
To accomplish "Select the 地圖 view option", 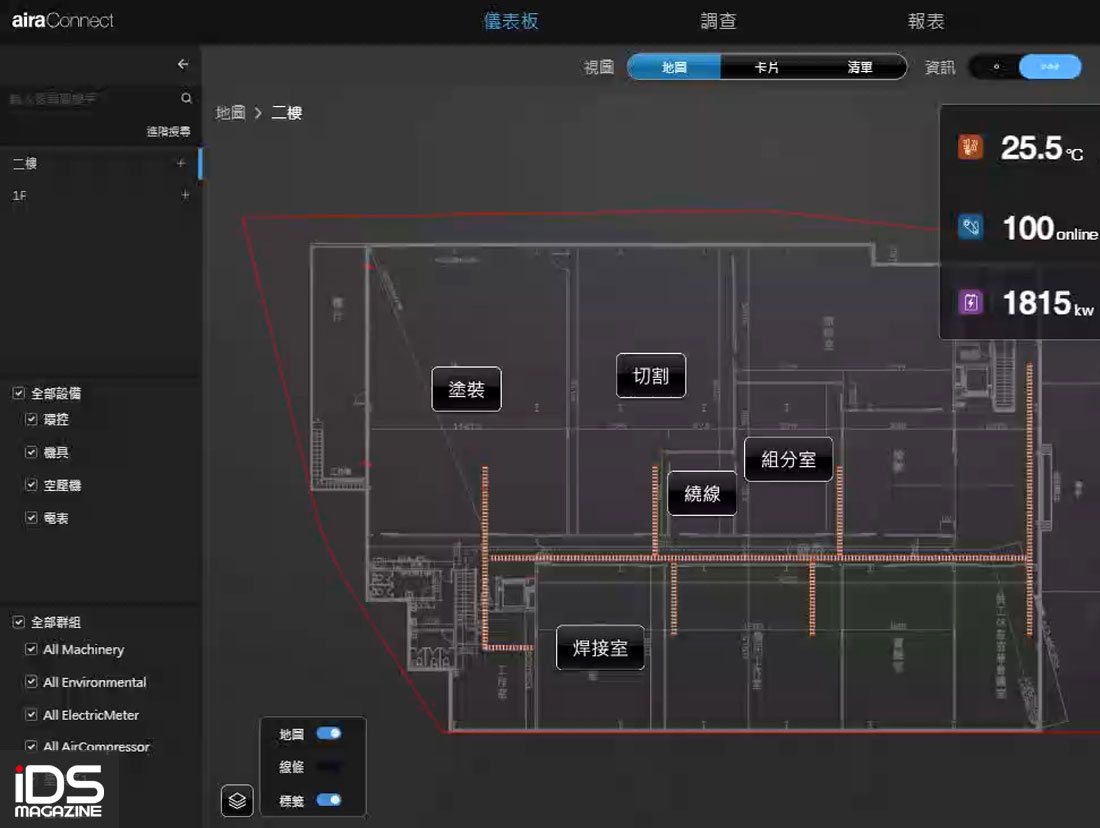I will (x=674, y=67).
